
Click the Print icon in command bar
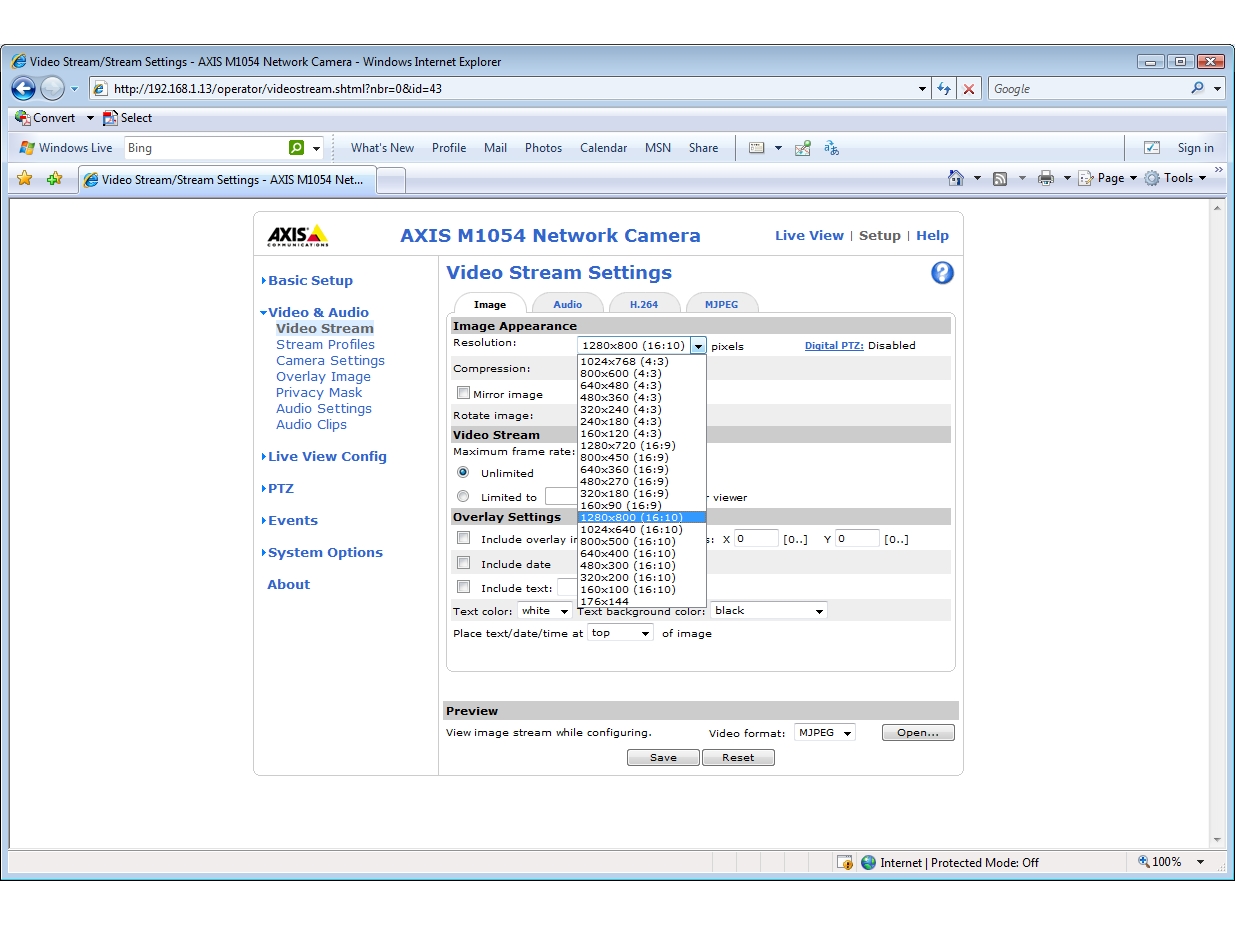pyautogui.click(x=1045, y=178)
